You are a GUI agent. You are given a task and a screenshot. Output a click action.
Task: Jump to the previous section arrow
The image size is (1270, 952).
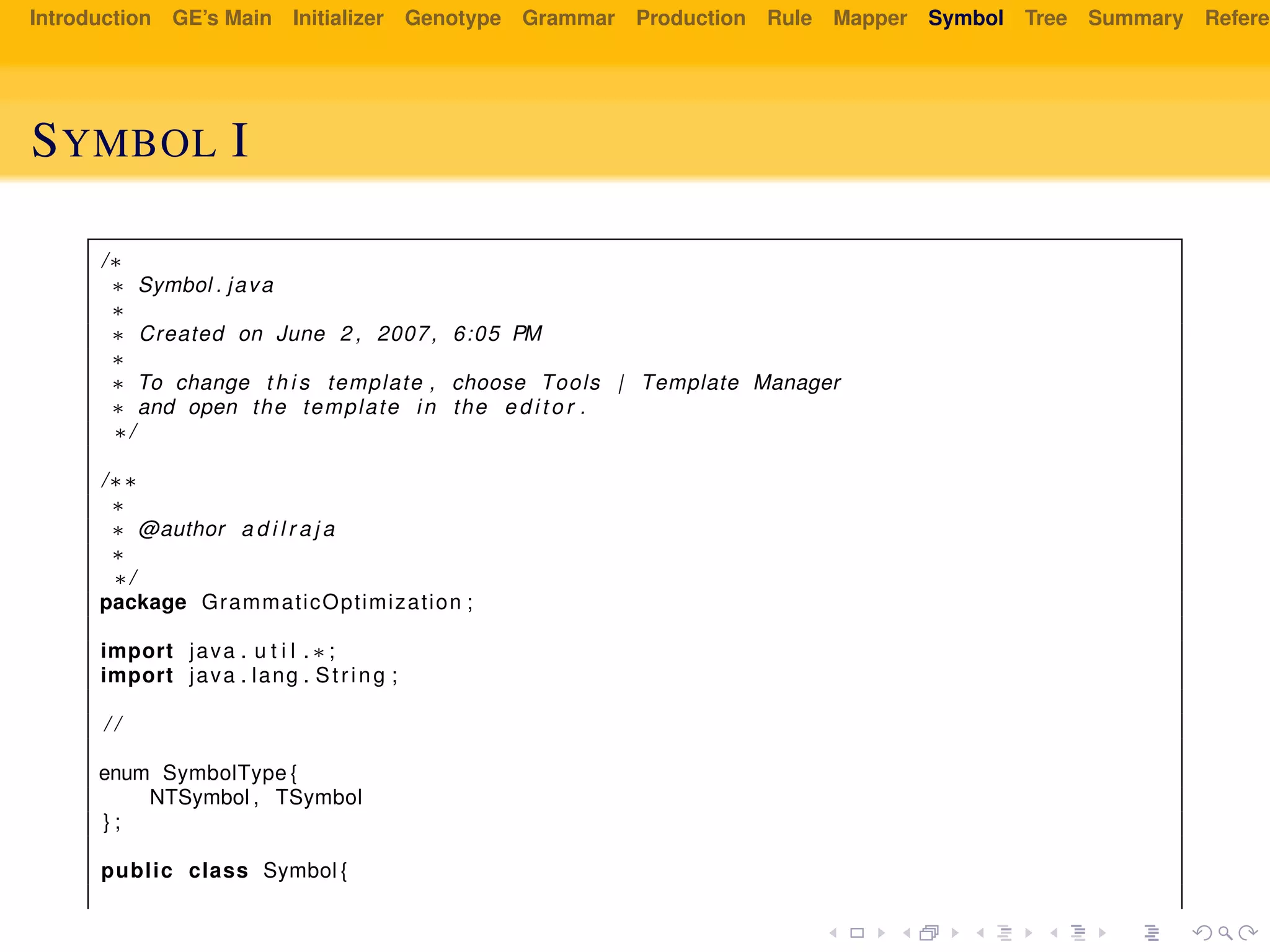tap(1054, 932)
